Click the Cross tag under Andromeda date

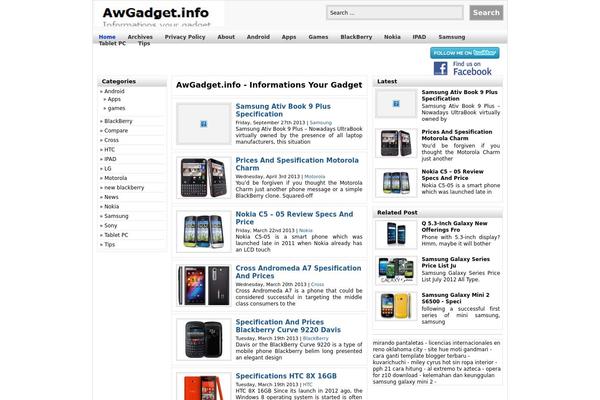click(317, 285)
